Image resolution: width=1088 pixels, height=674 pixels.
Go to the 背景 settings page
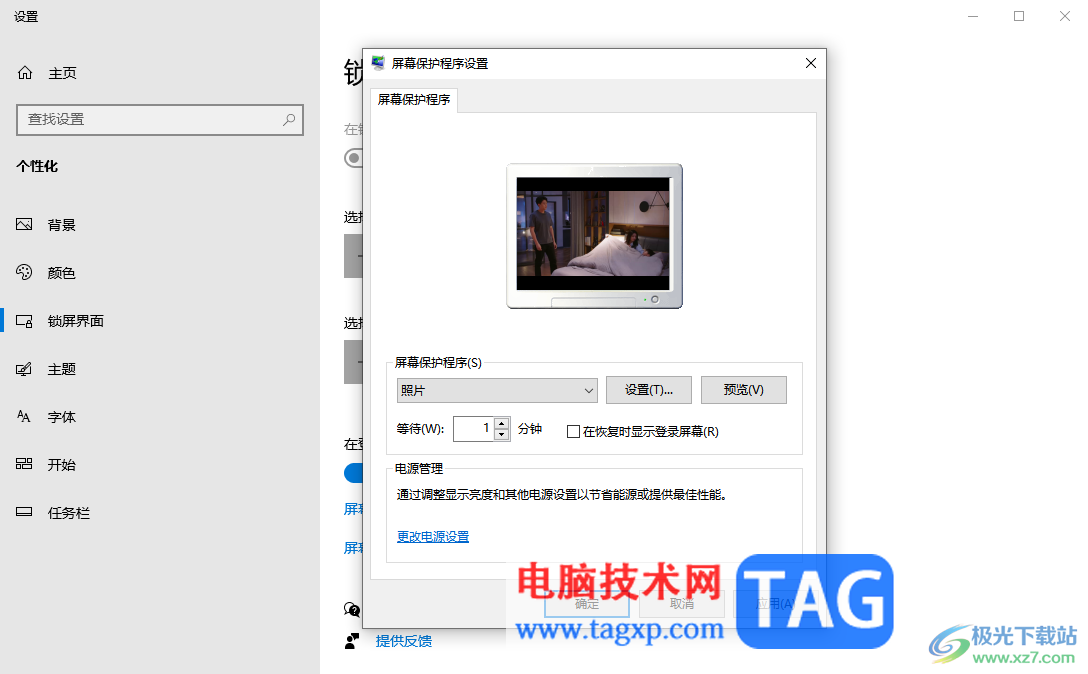point(62,225)
